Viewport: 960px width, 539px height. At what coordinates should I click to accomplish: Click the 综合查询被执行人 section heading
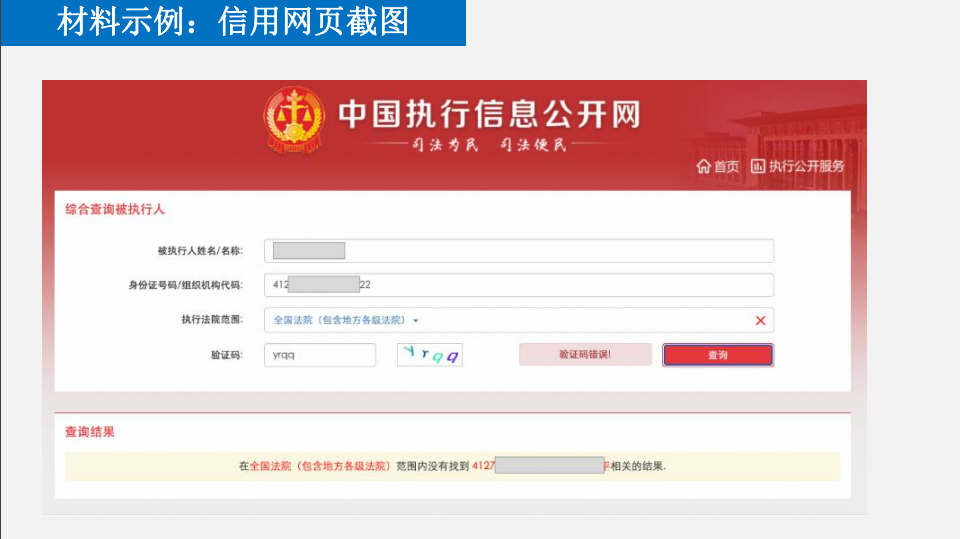tap(115, 209)
